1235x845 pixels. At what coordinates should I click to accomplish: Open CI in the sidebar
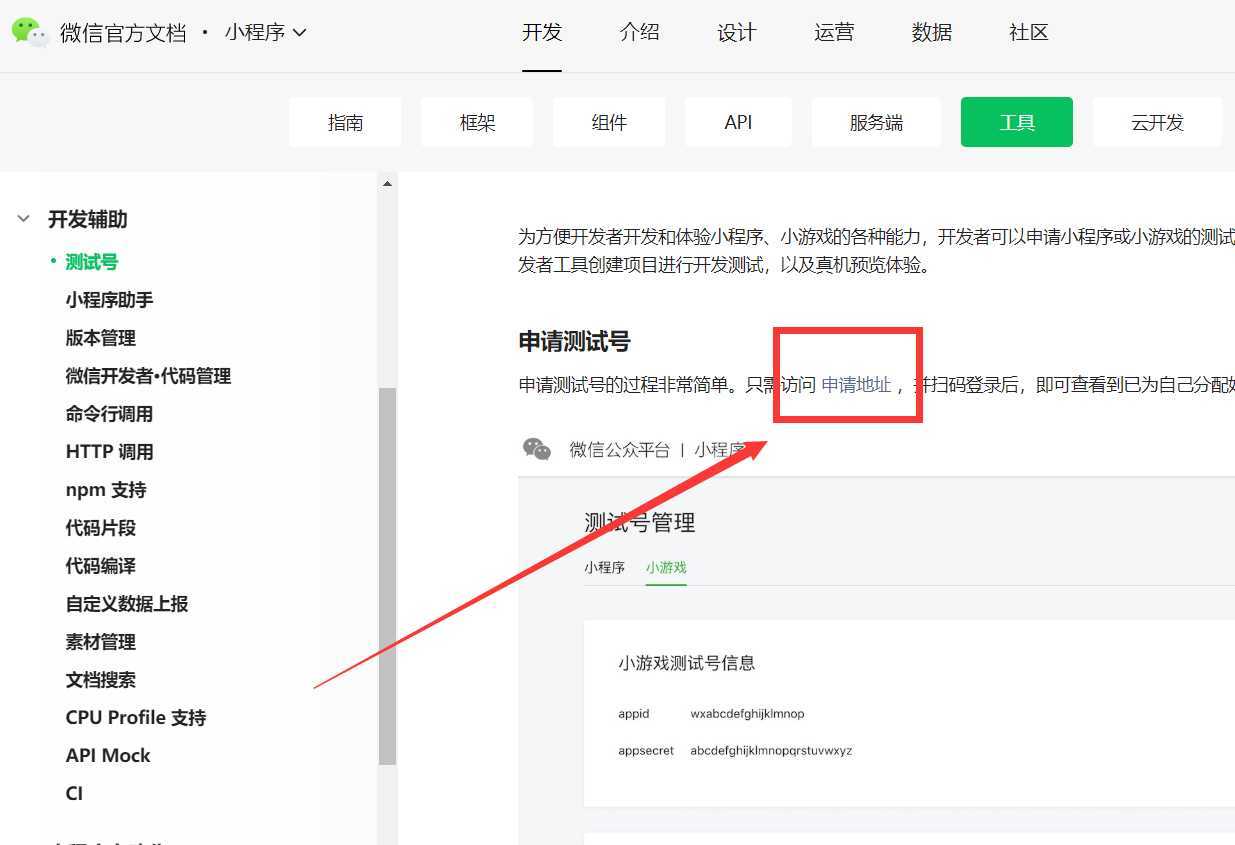[x=74, y=794]
